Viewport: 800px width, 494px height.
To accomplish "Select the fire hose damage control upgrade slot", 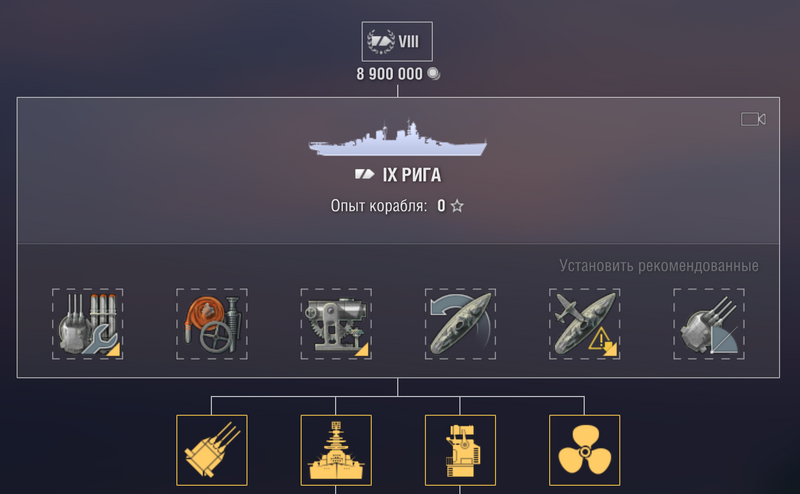I will tap(212, 324).
